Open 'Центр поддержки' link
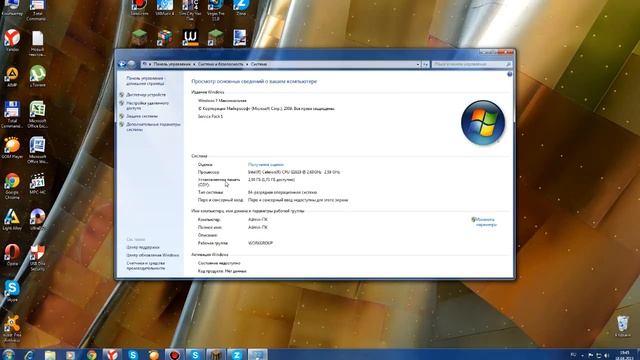Image resolution: width=640 pixels, height=360 pixels. 143,247
